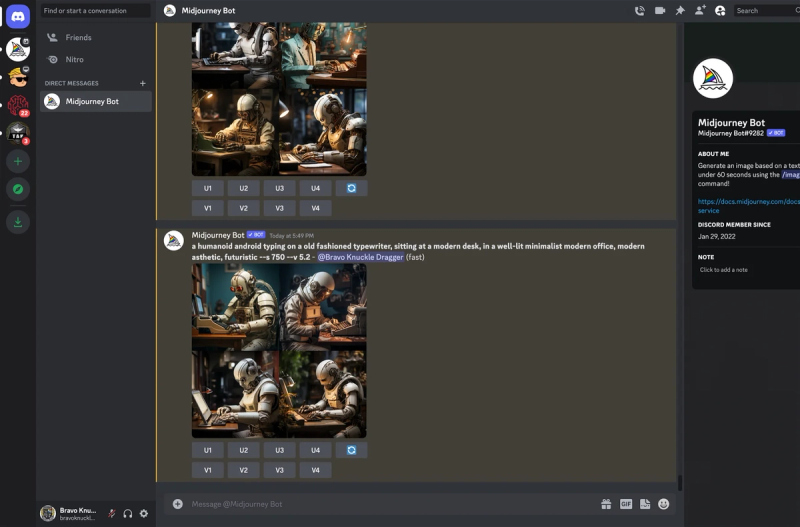This screenshot has width=800, height=527.
Task: Open the T&F server icon in sidebar
Action: coord(18,134)
